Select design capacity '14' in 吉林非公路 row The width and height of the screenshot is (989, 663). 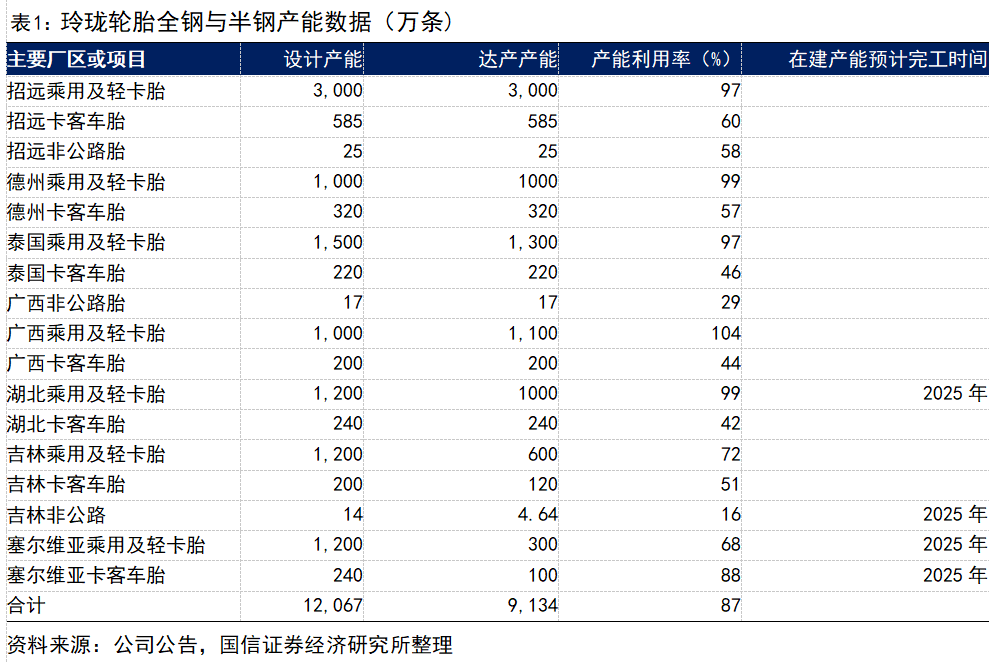coord(353,515)
